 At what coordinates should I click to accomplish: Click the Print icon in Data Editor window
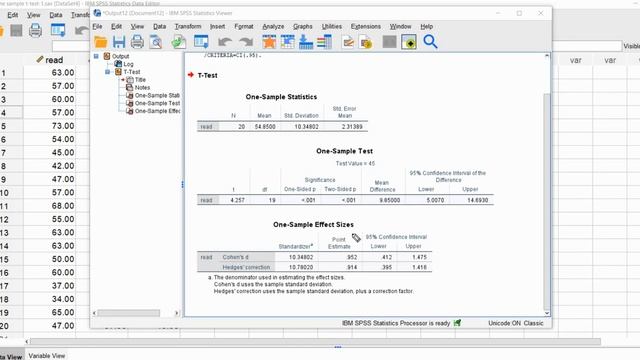(35, 30)
